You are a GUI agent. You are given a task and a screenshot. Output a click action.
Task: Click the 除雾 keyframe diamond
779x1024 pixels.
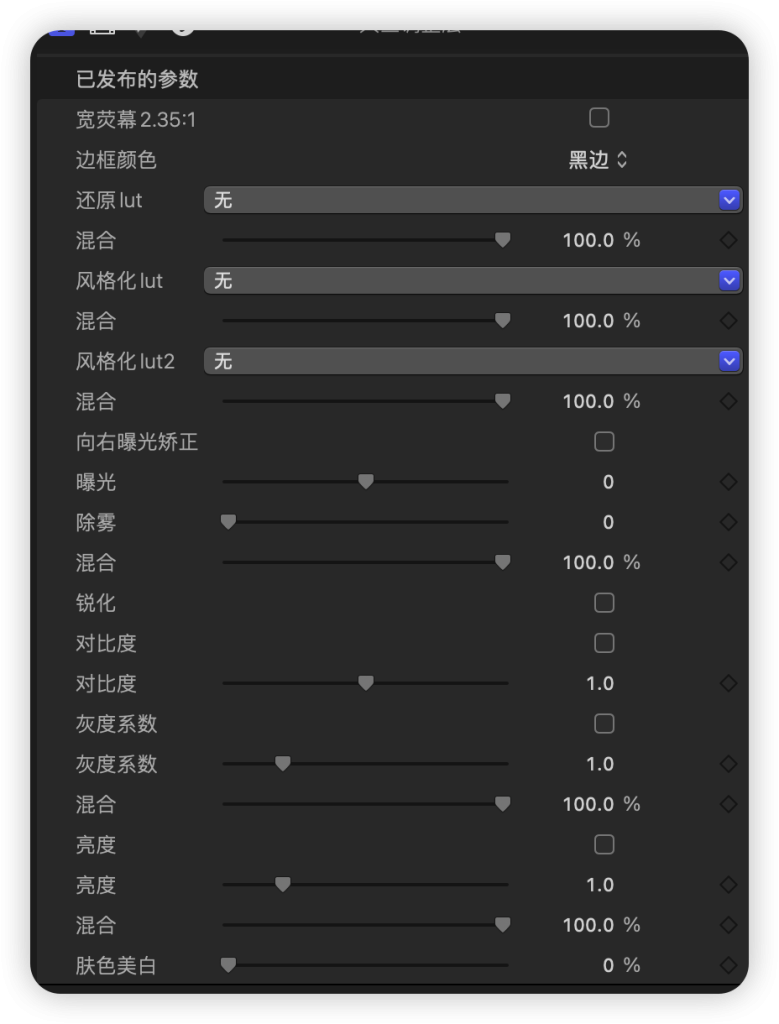click(728, 522)
